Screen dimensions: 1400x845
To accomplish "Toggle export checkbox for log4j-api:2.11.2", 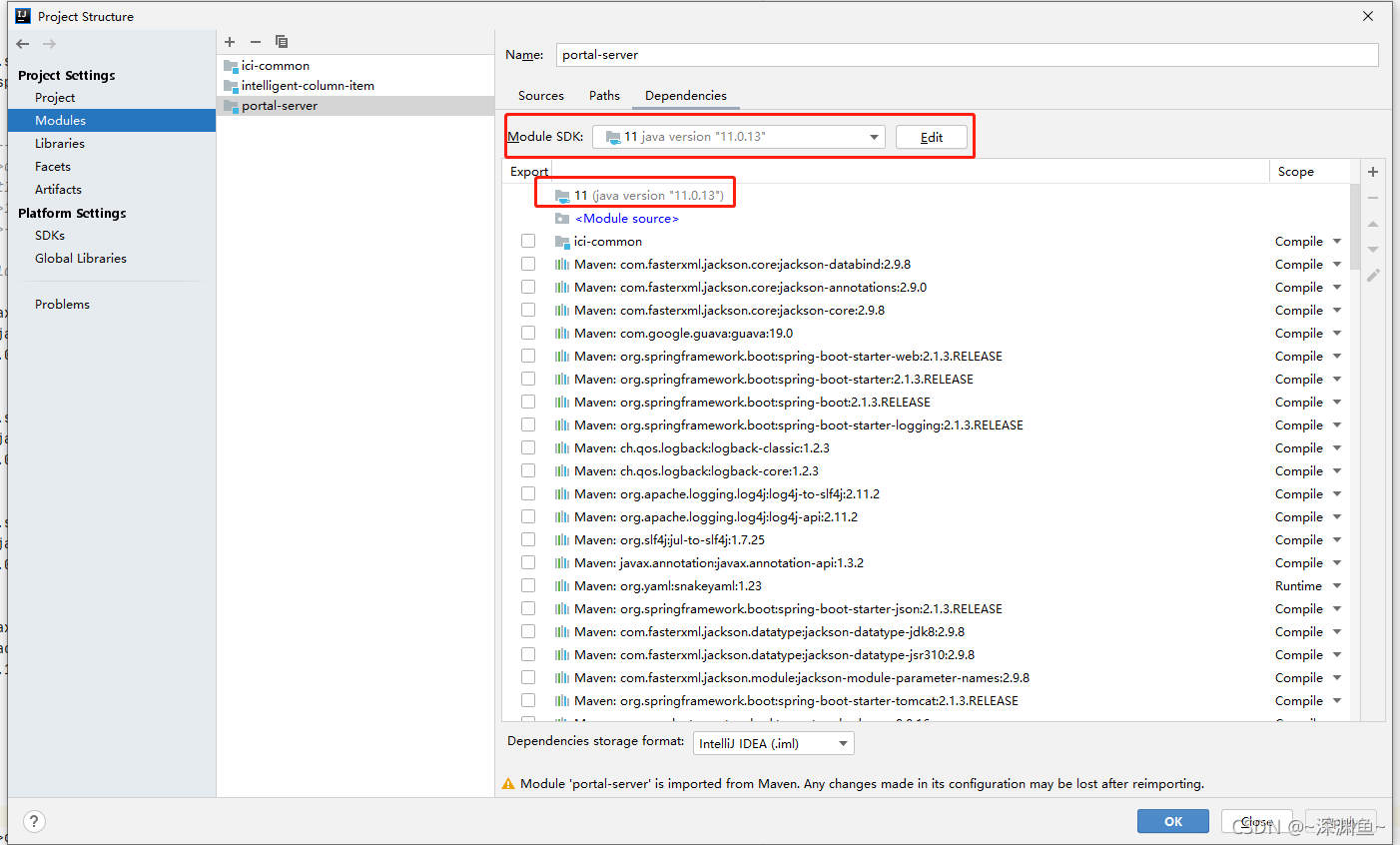I will click(x=528, y=517).
